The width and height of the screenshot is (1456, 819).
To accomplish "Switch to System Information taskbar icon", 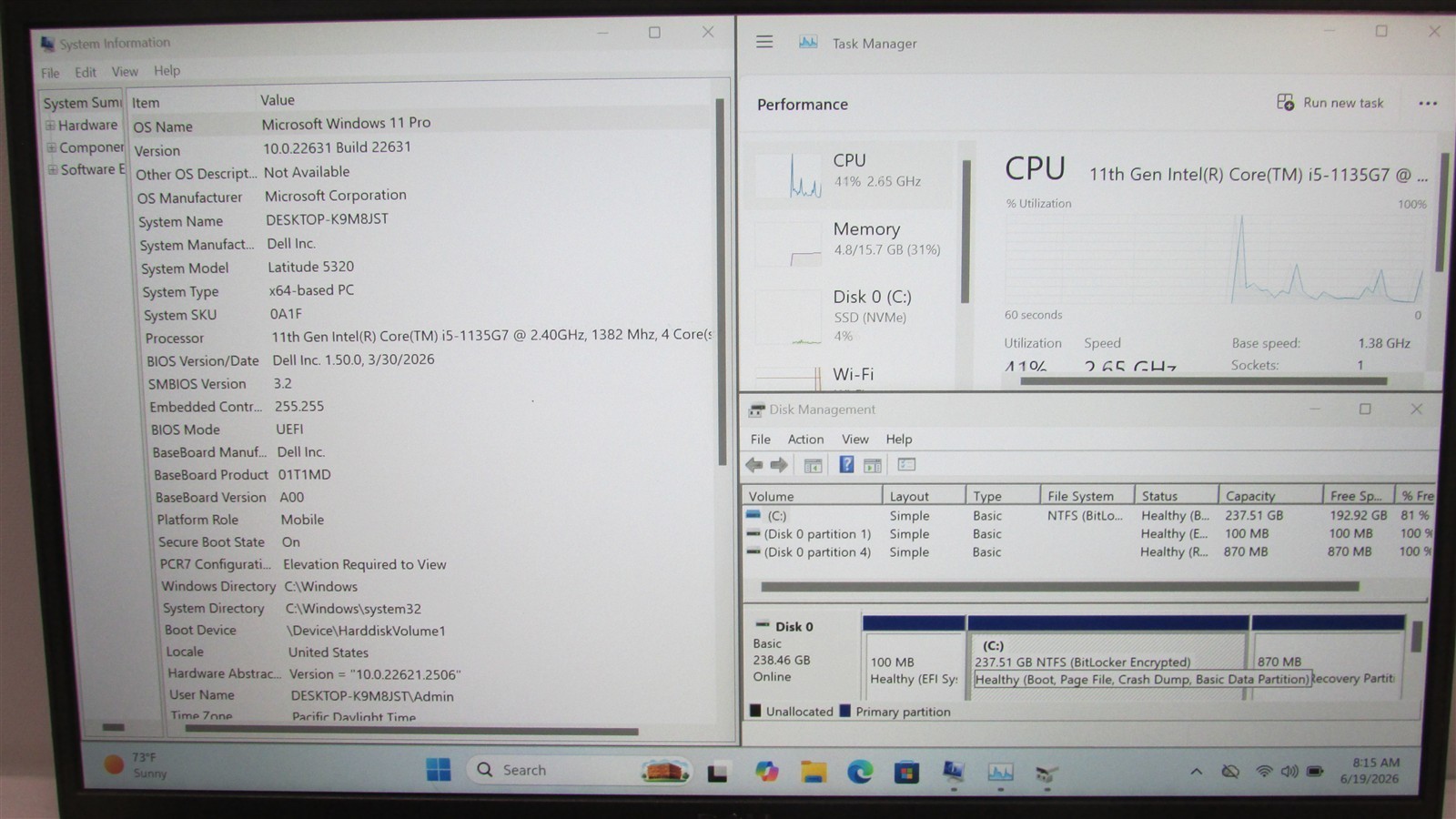I will click(953, 772).
